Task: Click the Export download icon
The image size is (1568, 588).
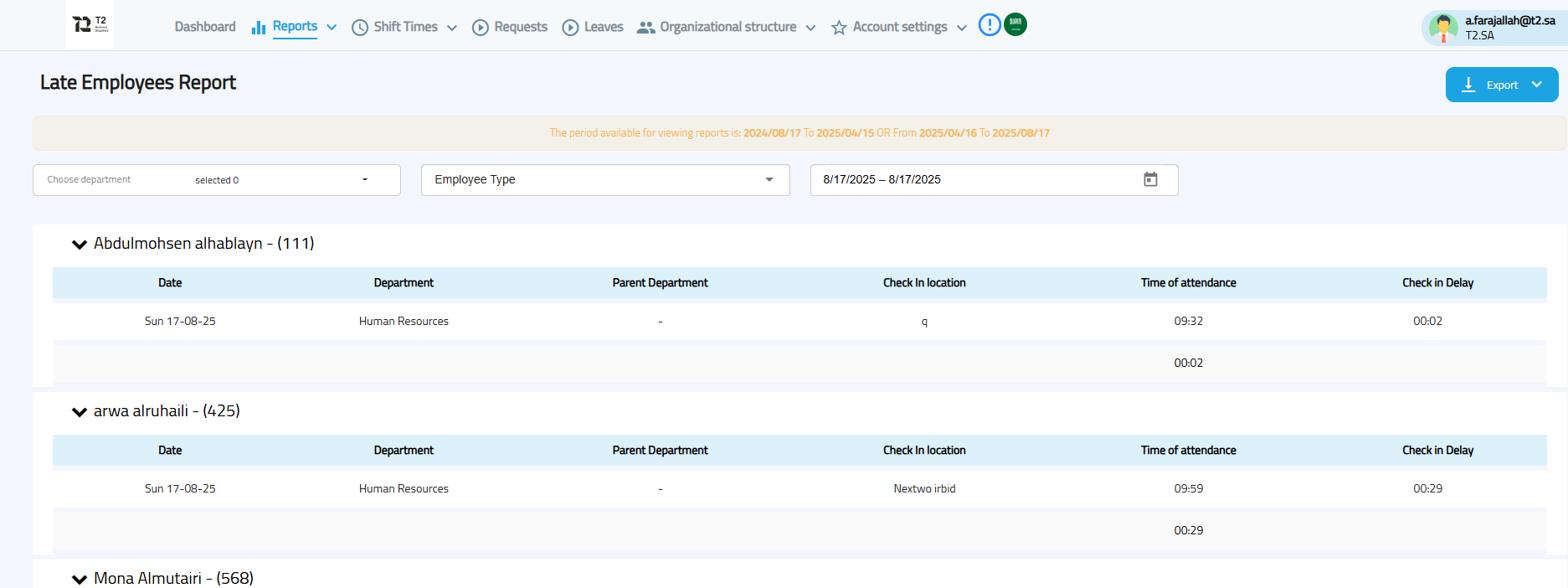Action: [x=1468, y=85]
